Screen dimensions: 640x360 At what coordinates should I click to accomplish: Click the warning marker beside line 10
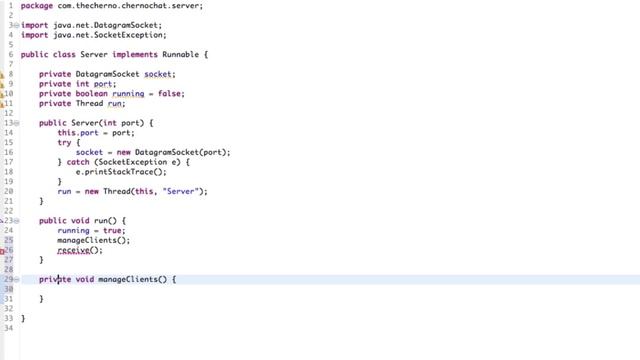[x=2, y=94]
